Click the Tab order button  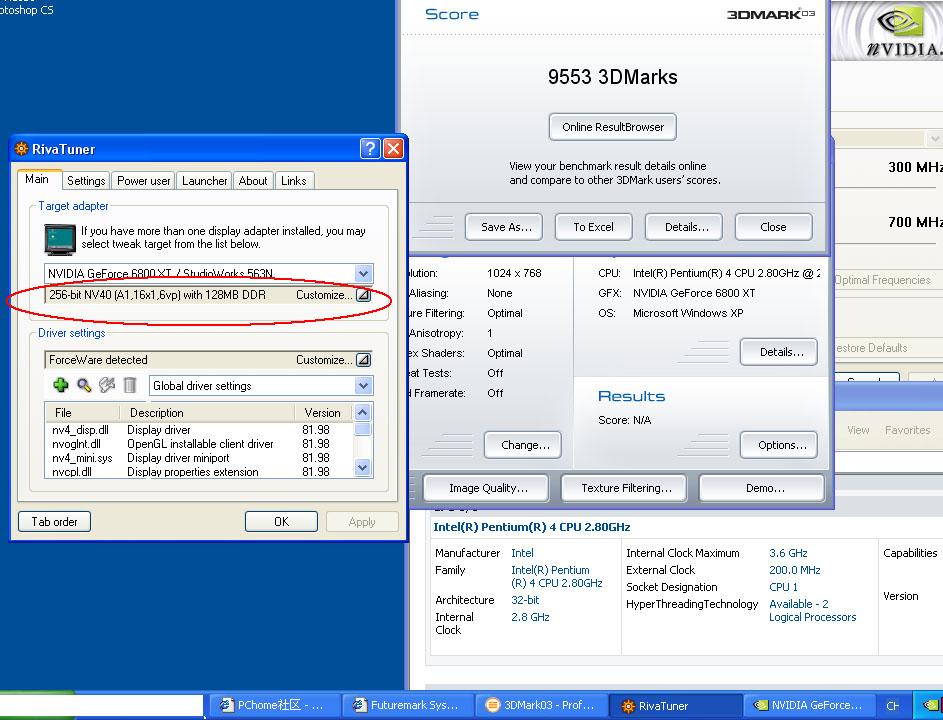point(54,522)
